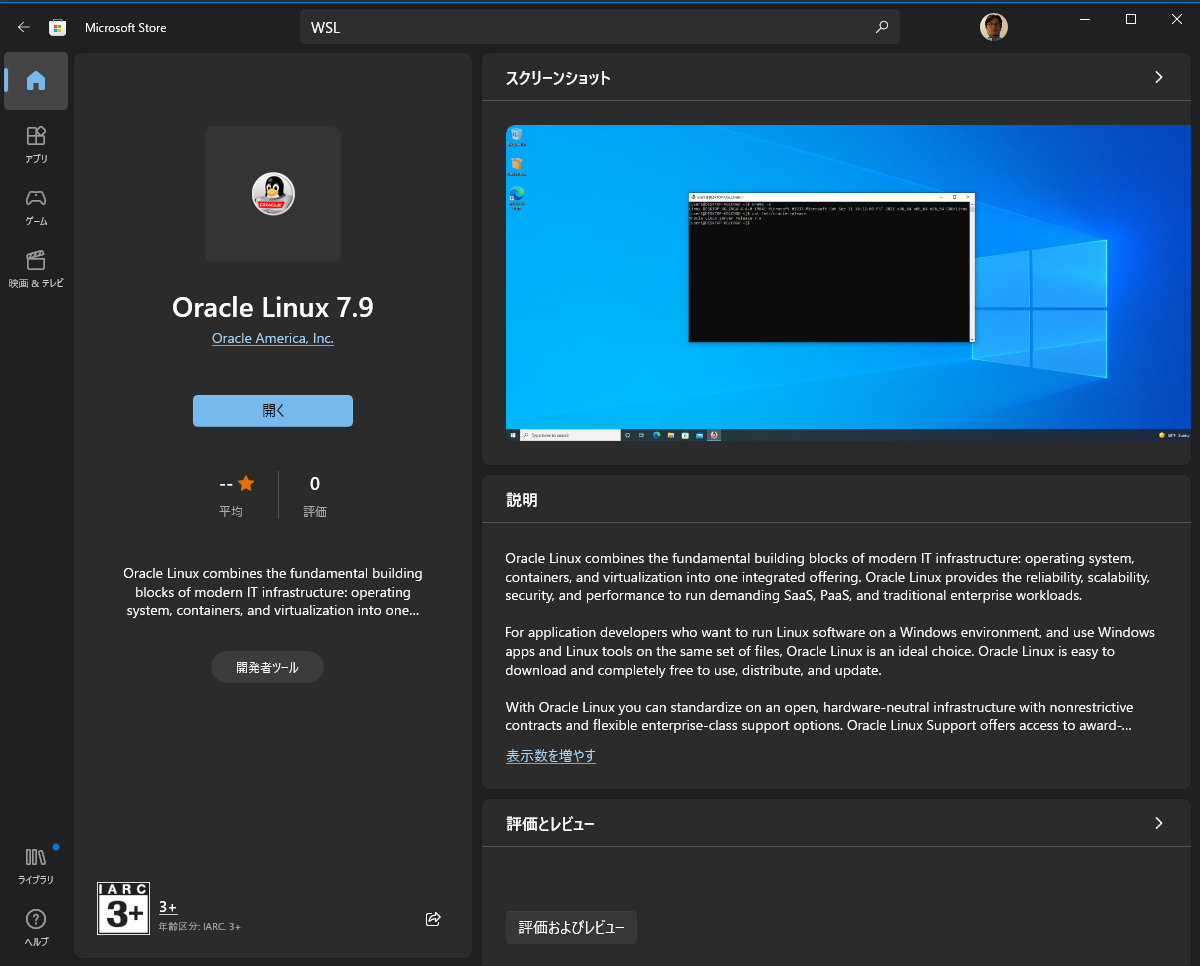Click the 説明 heading
Image resolution: width=1200 pixels, height=966 pixels.
[x=522, y=500]
